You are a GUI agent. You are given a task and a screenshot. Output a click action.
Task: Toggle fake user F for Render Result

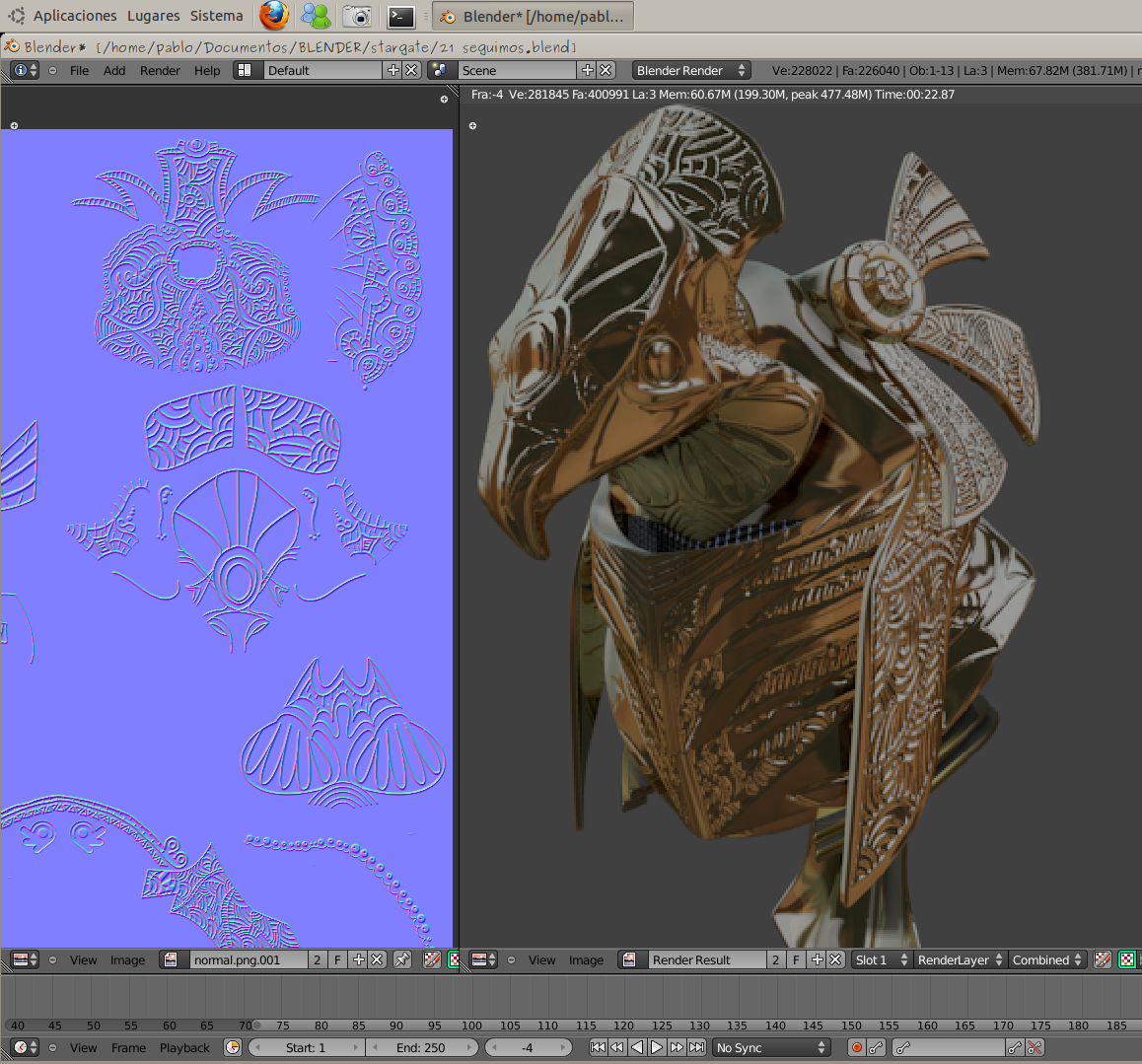(796, 959)
